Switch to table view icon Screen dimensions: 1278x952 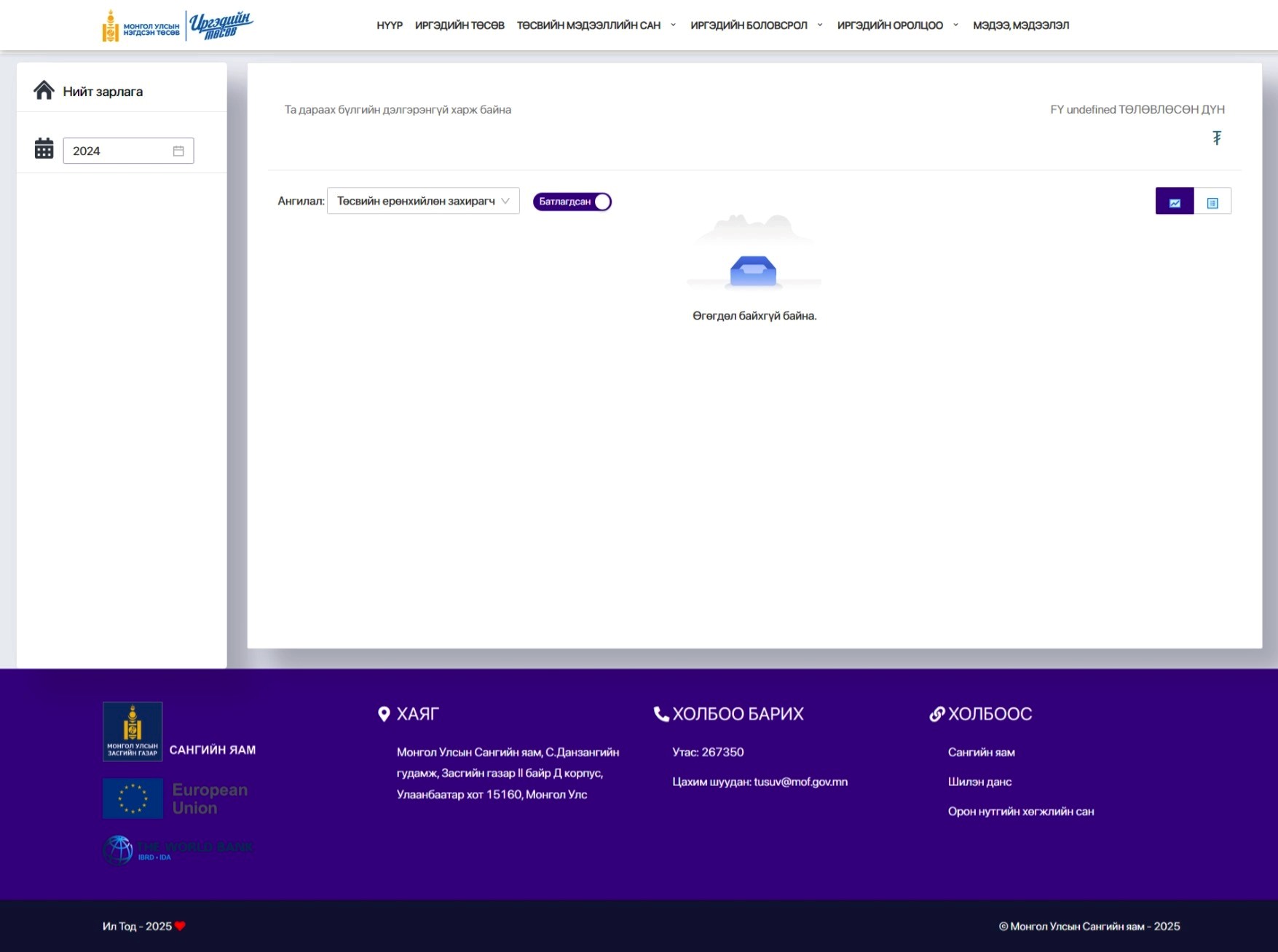tap(1212, 202)
